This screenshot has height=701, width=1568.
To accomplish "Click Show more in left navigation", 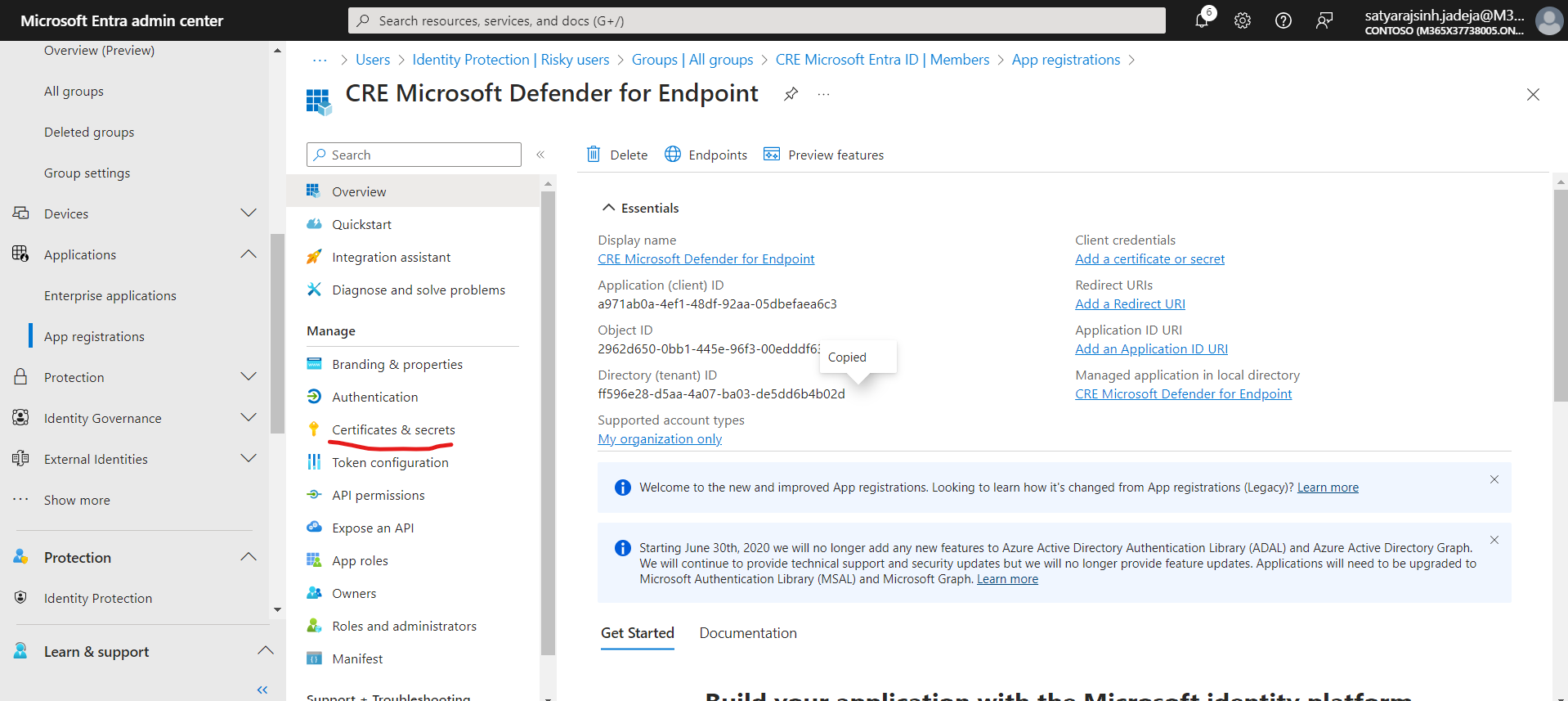I will pyautogui.click(x=77, y=500).
